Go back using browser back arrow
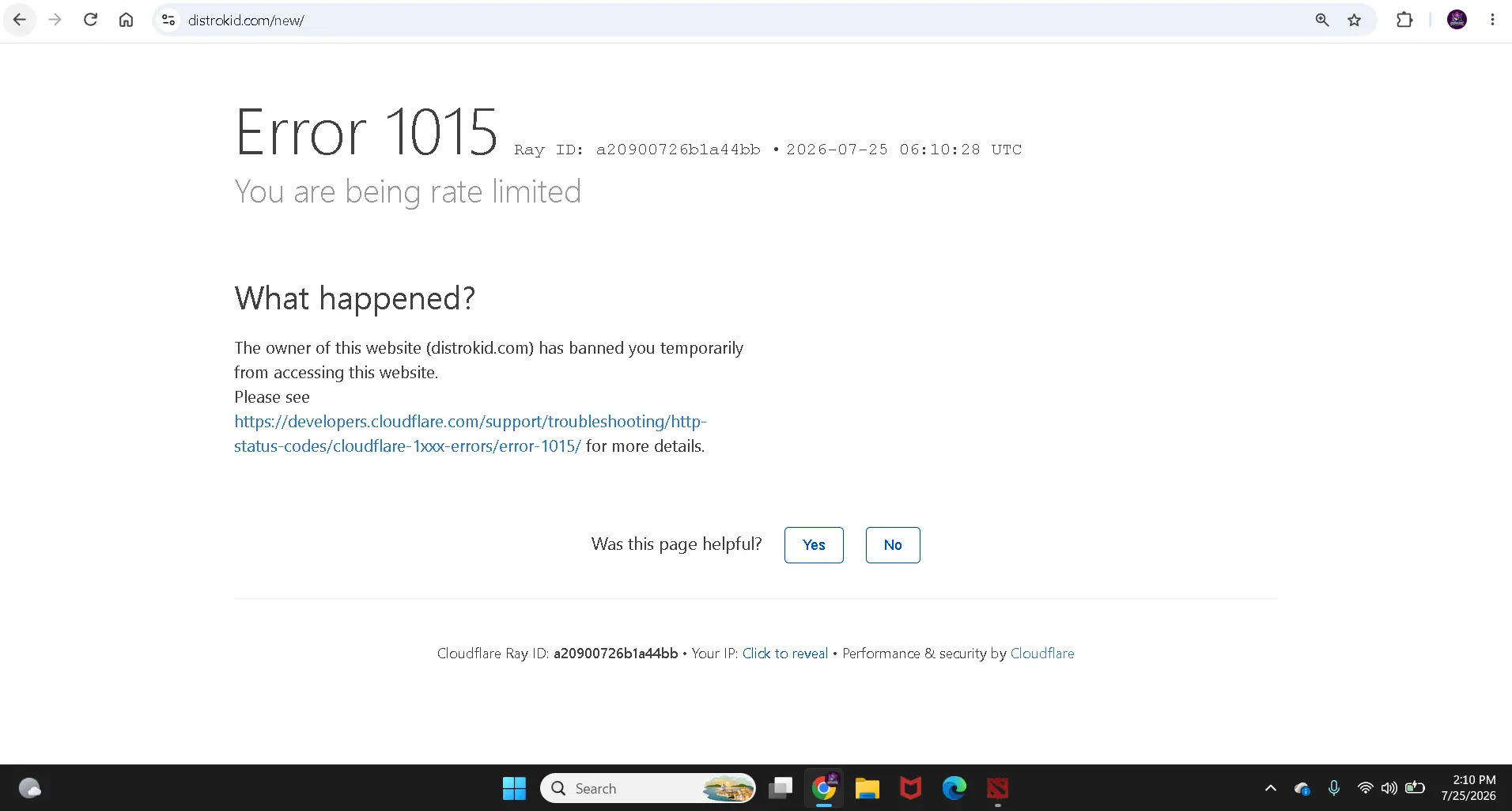This screenshot has height=811, width=1512. (20, 20)
